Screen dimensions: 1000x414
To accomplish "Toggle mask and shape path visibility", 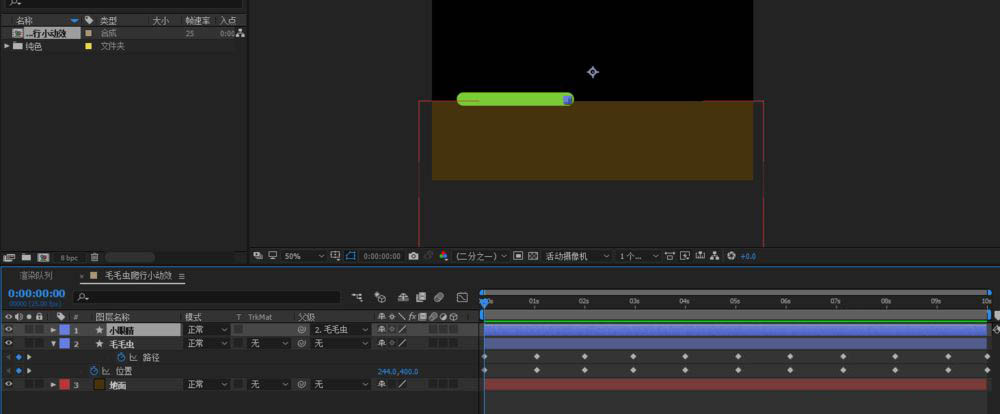I will tap(351, 256).
